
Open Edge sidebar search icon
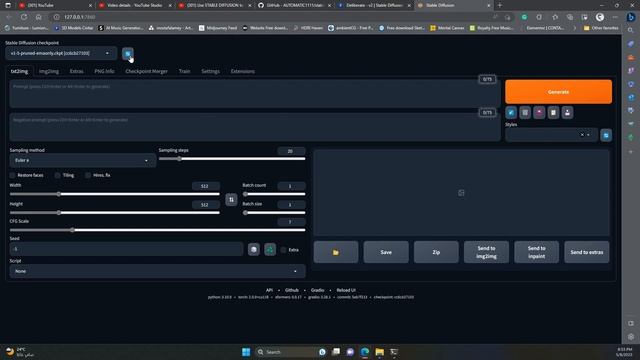point(631,31)
